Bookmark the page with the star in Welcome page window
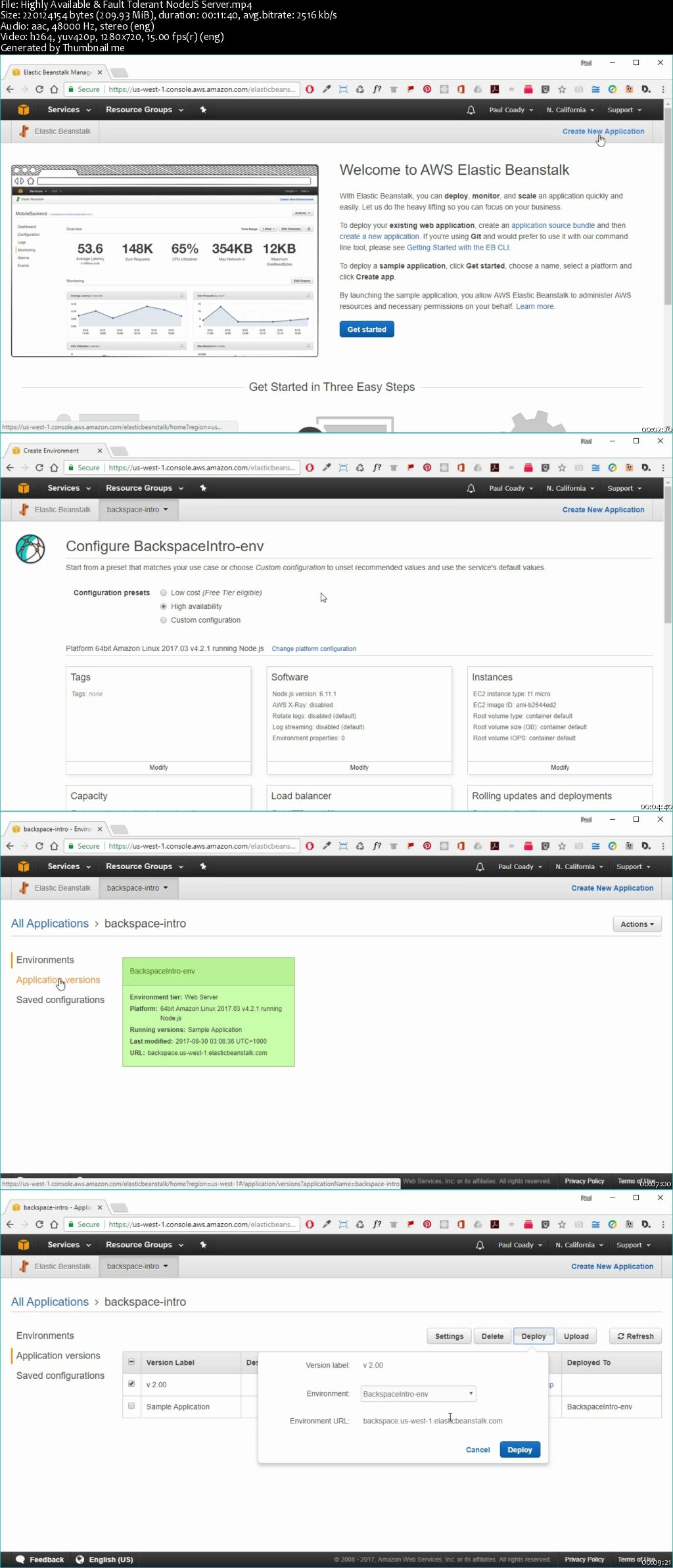Image resolution: width=673 pixels, height=1568 pixels. click(562, 89)
